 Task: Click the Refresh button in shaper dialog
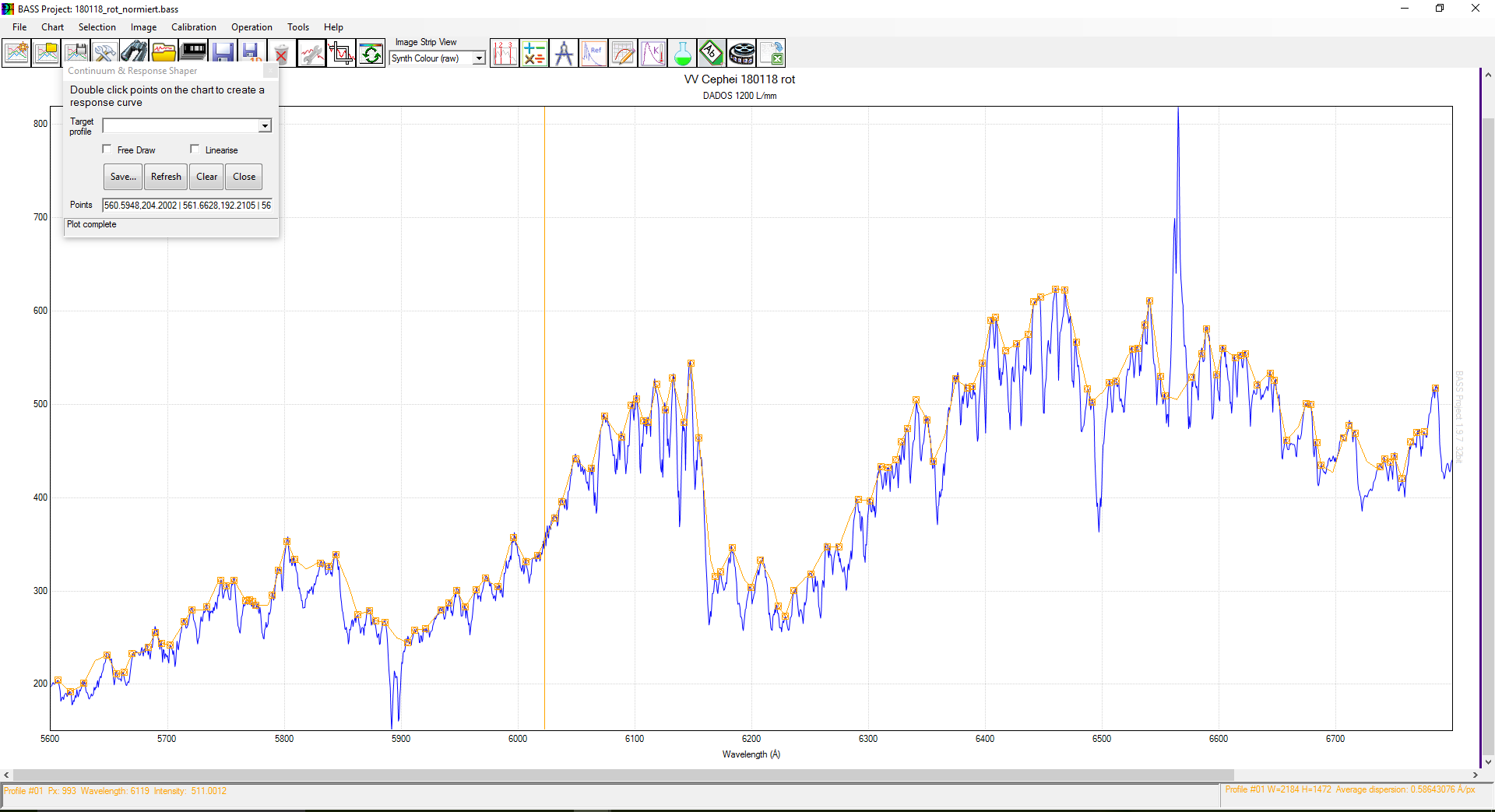coord(166,177)
